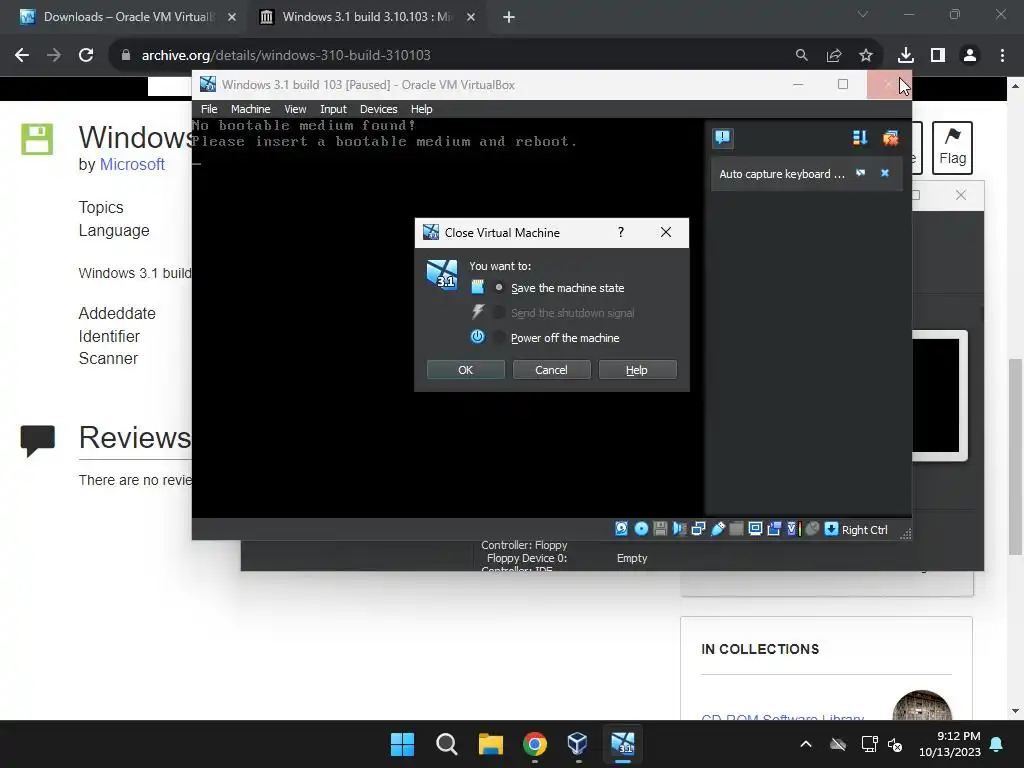Click the display indicator in VM status bar
Screen dimensions: 1024x768
pos(755,529)
